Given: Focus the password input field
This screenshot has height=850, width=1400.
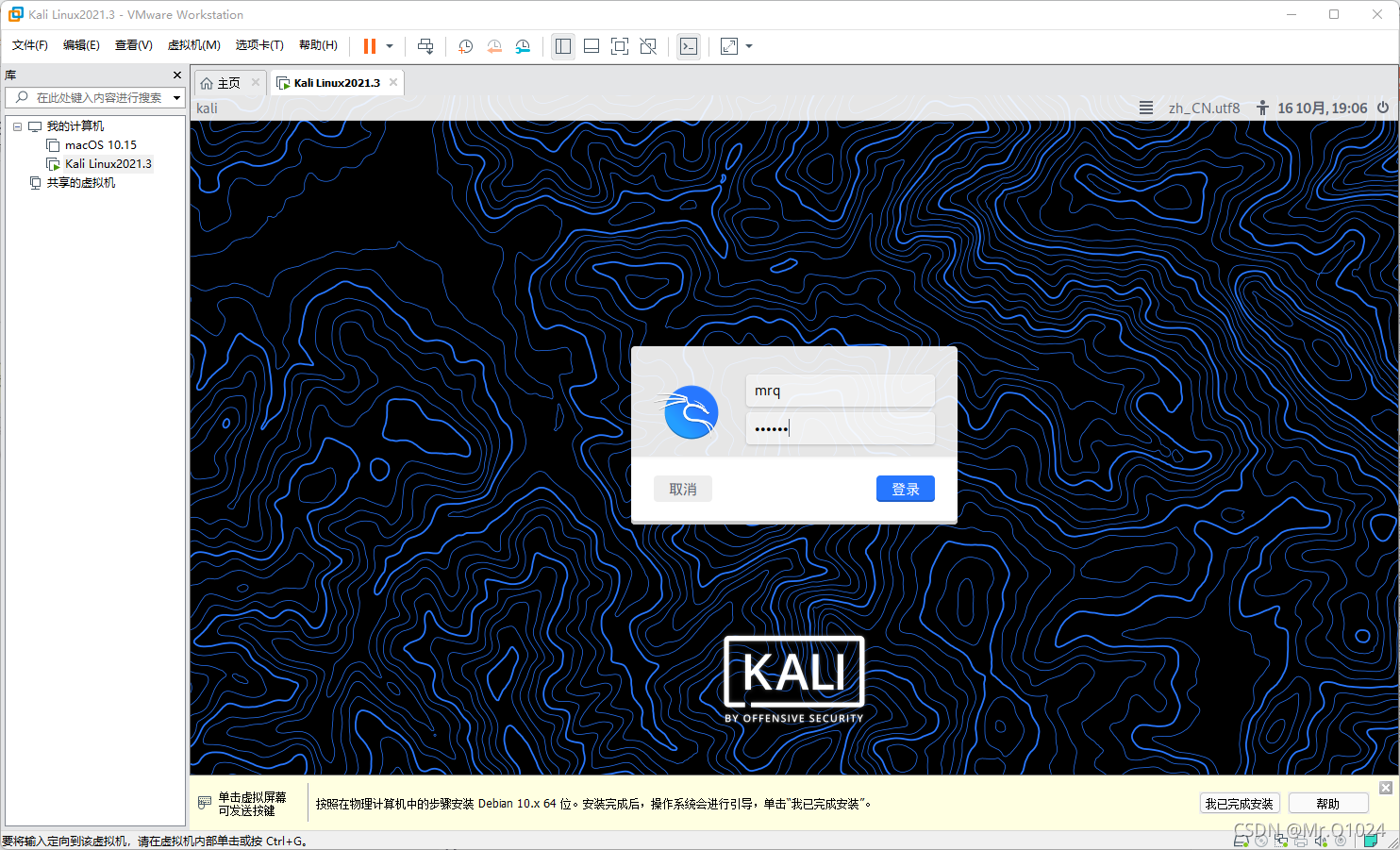Looking at the screenshot, I should [840, 428].
